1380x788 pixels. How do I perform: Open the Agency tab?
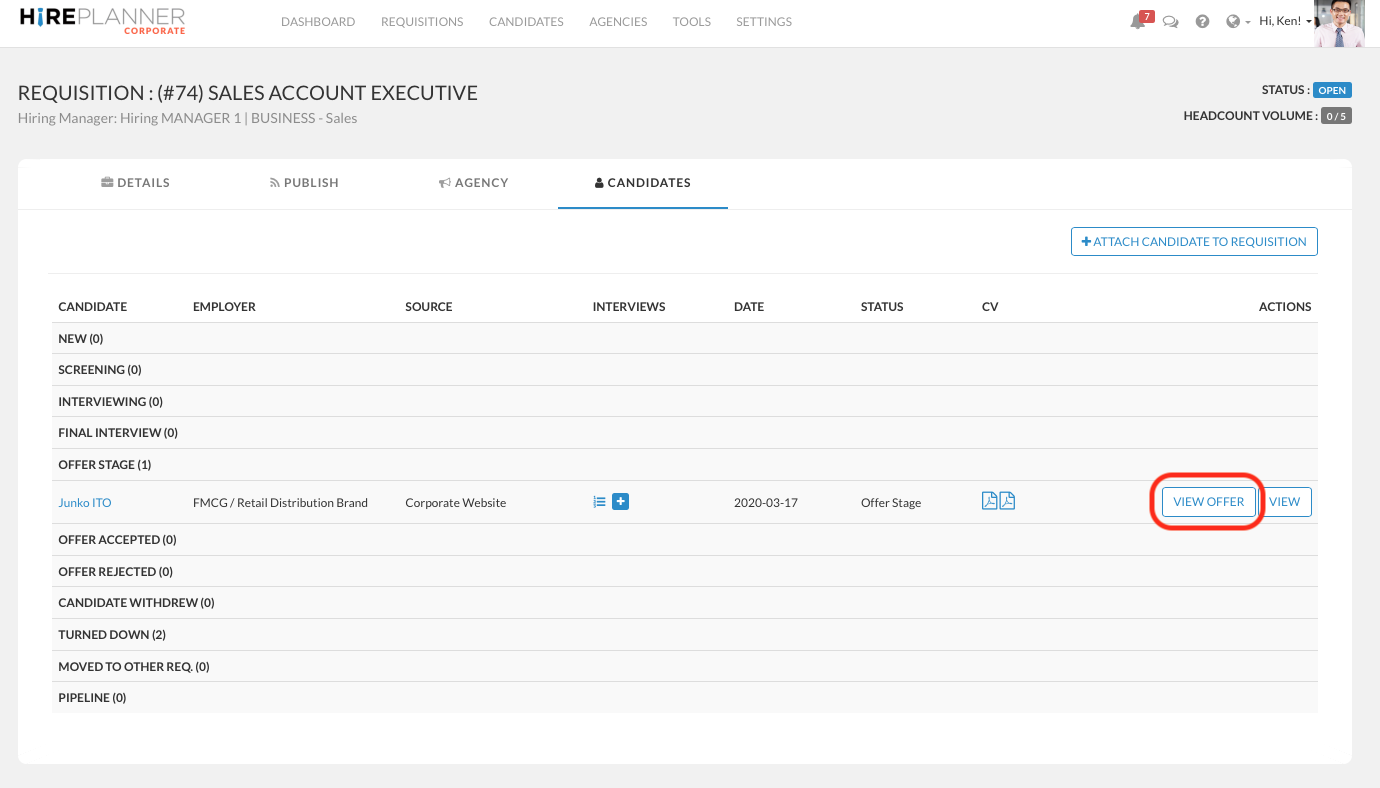(473, 183)
